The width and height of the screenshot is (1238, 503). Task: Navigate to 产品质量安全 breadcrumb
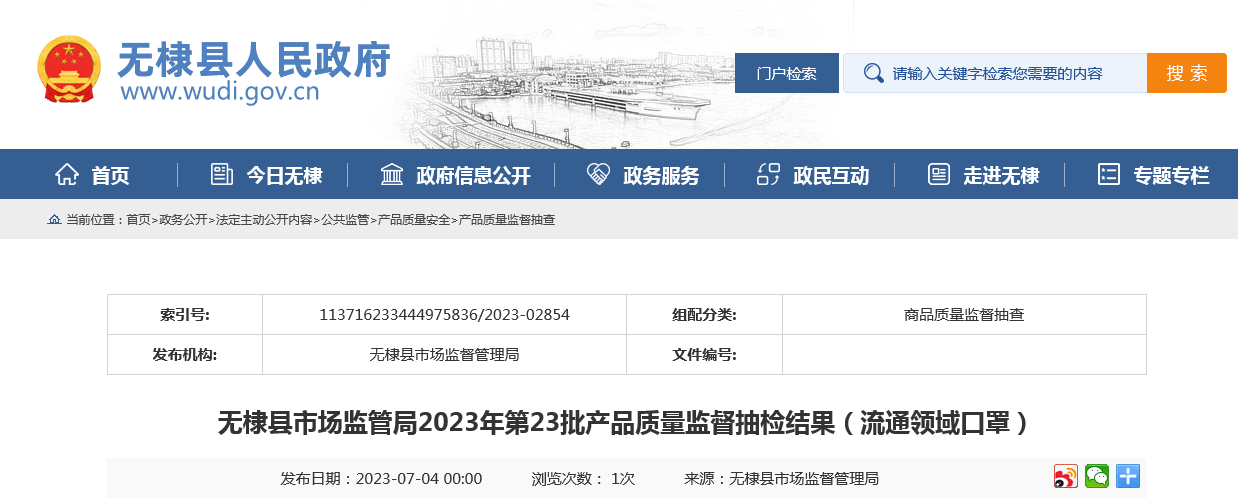point(413,219)
